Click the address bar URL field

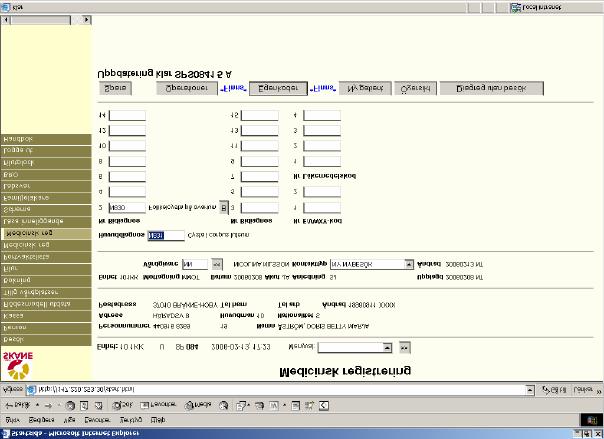[x=281, y=390]
